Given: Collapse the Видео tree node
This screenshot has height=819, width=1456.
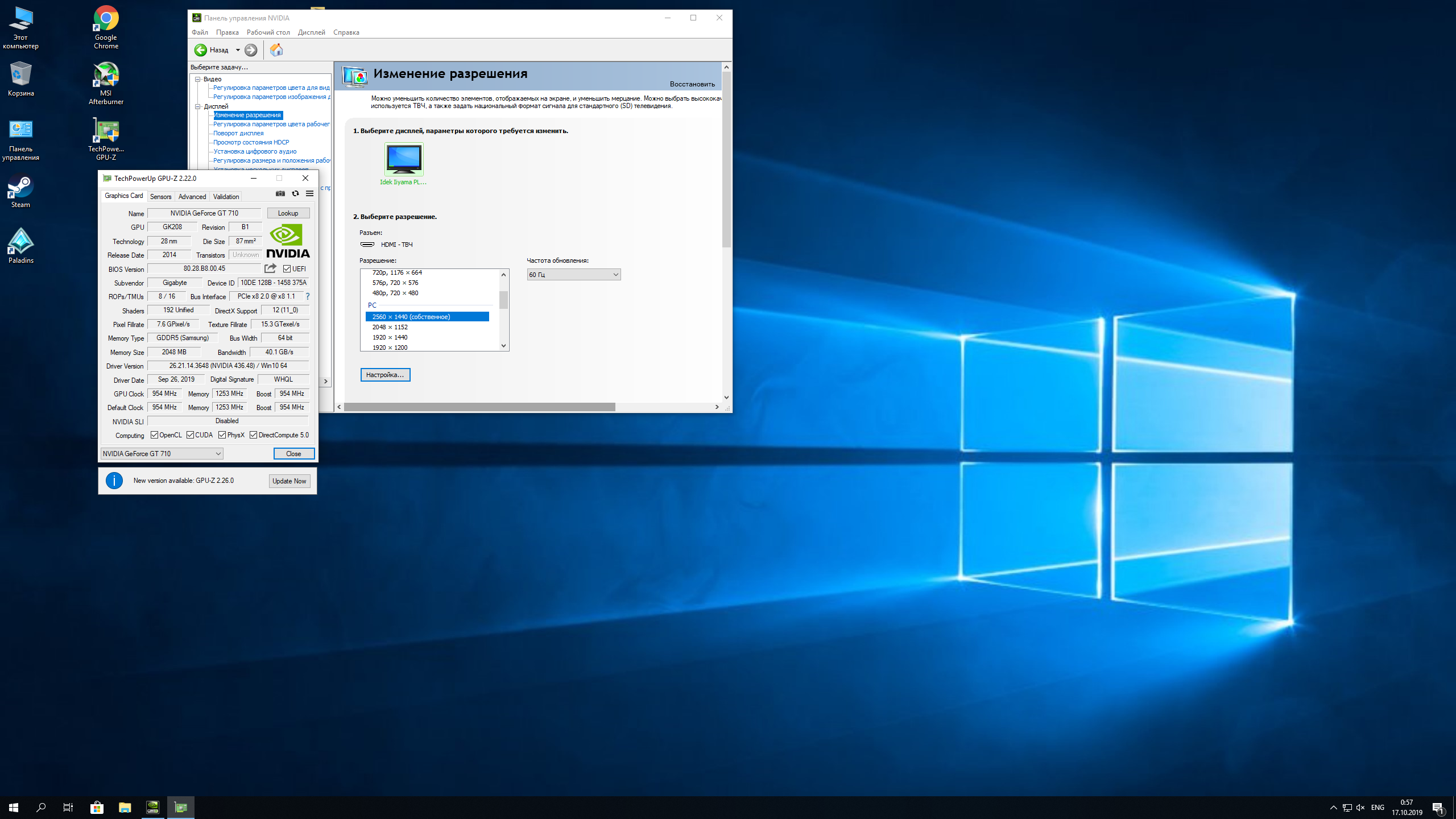Looking at the screenshot, I should (x=198, y=79).
